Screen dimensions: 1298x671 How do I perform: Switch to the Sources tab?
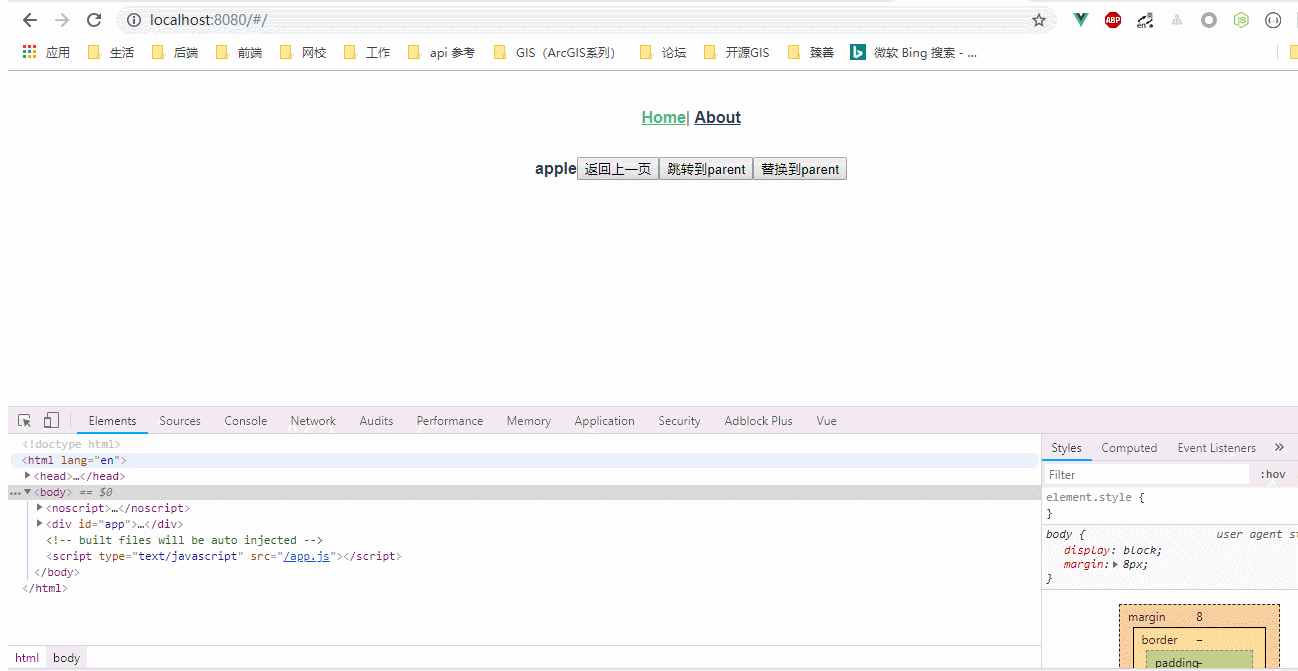click(x=180, y=421)
